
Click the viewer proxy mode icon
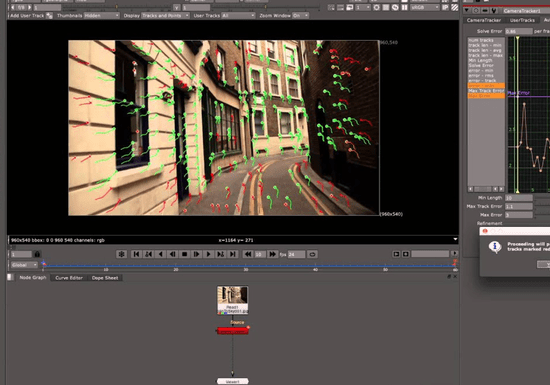(349, 7)
